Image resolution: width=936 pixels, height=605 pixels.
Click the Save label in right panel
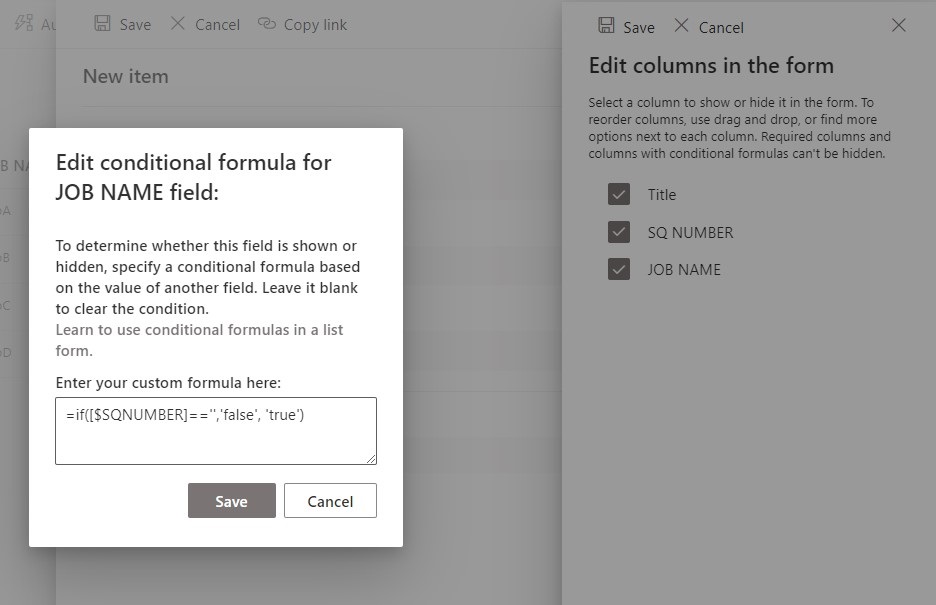tap(638, 27)
